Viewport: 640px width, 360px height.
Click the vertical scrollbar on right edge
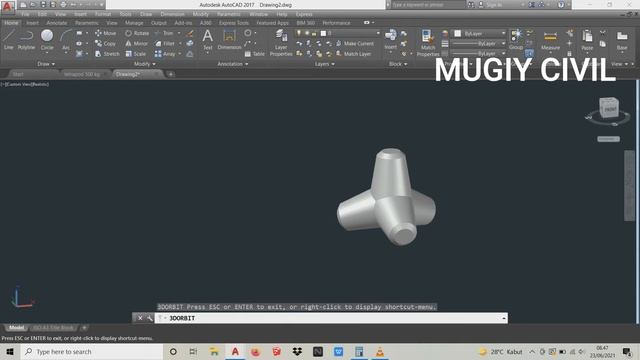[629, 186]
